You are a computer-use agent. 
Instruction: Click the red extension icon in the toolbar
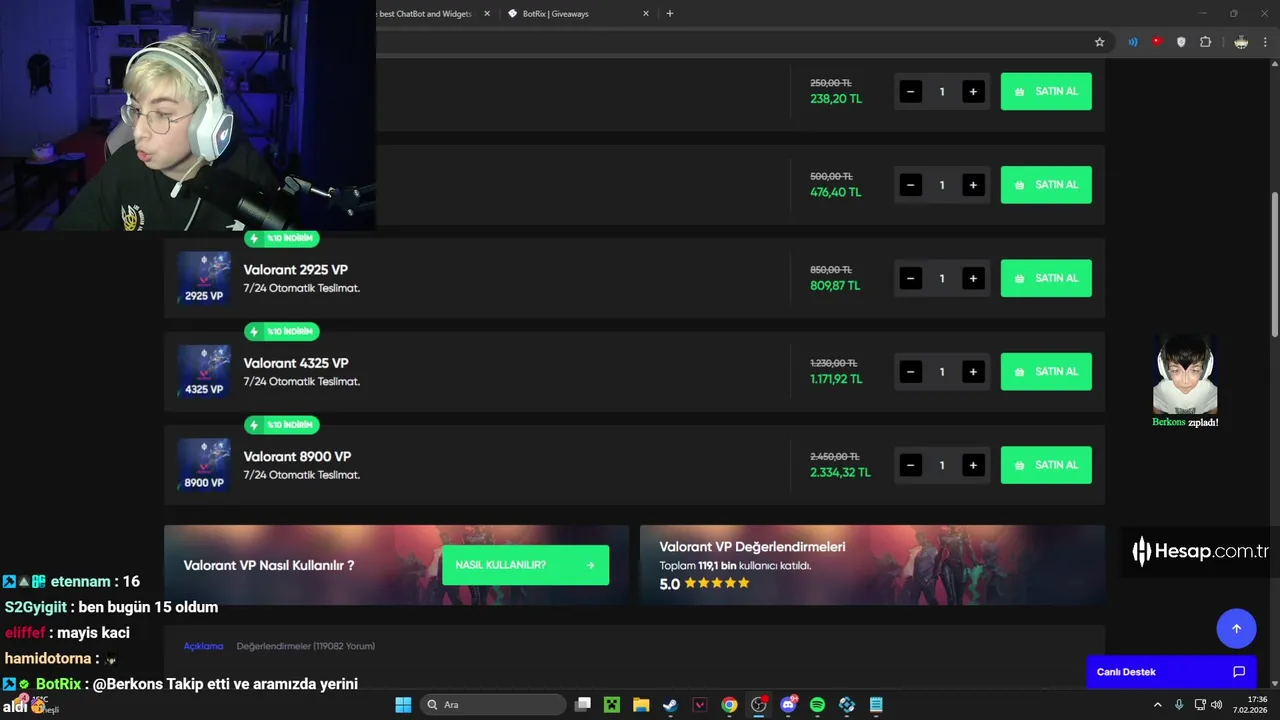1157,42
